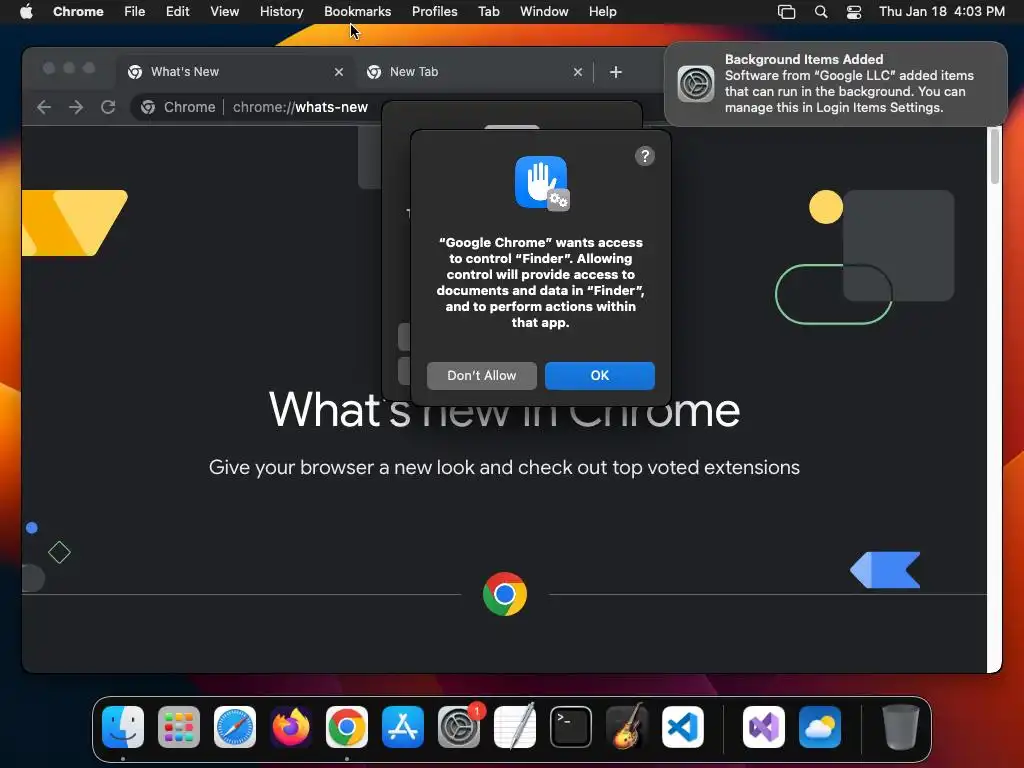Click the Chrome site info chip
This screenshot has height=768, width=1024.
click(x=178, y=107)
